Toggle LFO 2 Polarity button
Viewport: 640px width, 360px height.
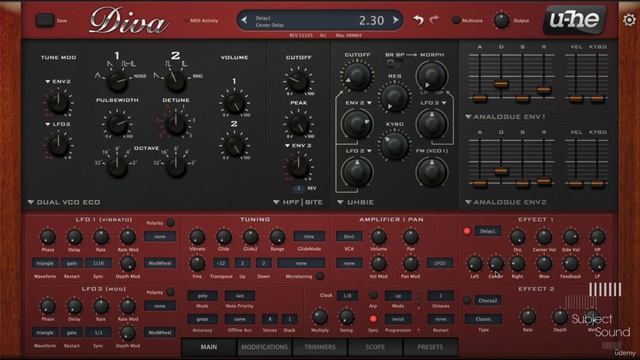tap(170, 292)
